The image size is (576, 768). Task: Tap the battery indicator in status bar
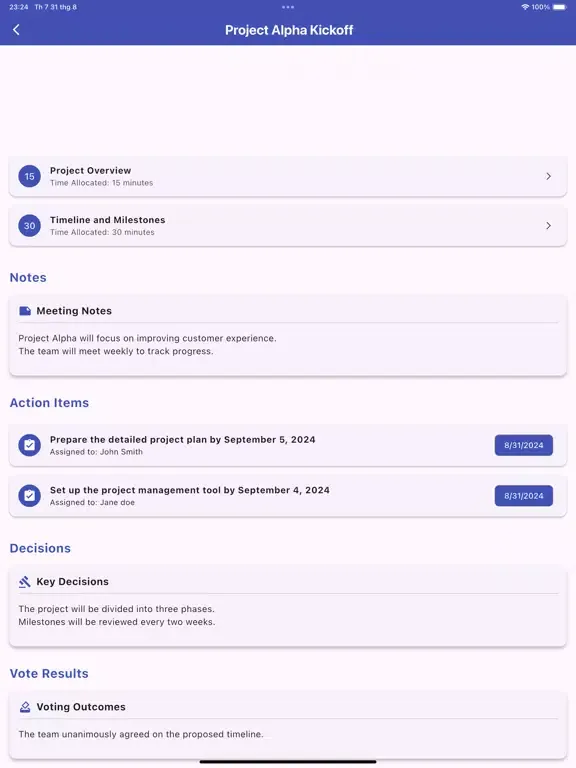pos(559,7)
